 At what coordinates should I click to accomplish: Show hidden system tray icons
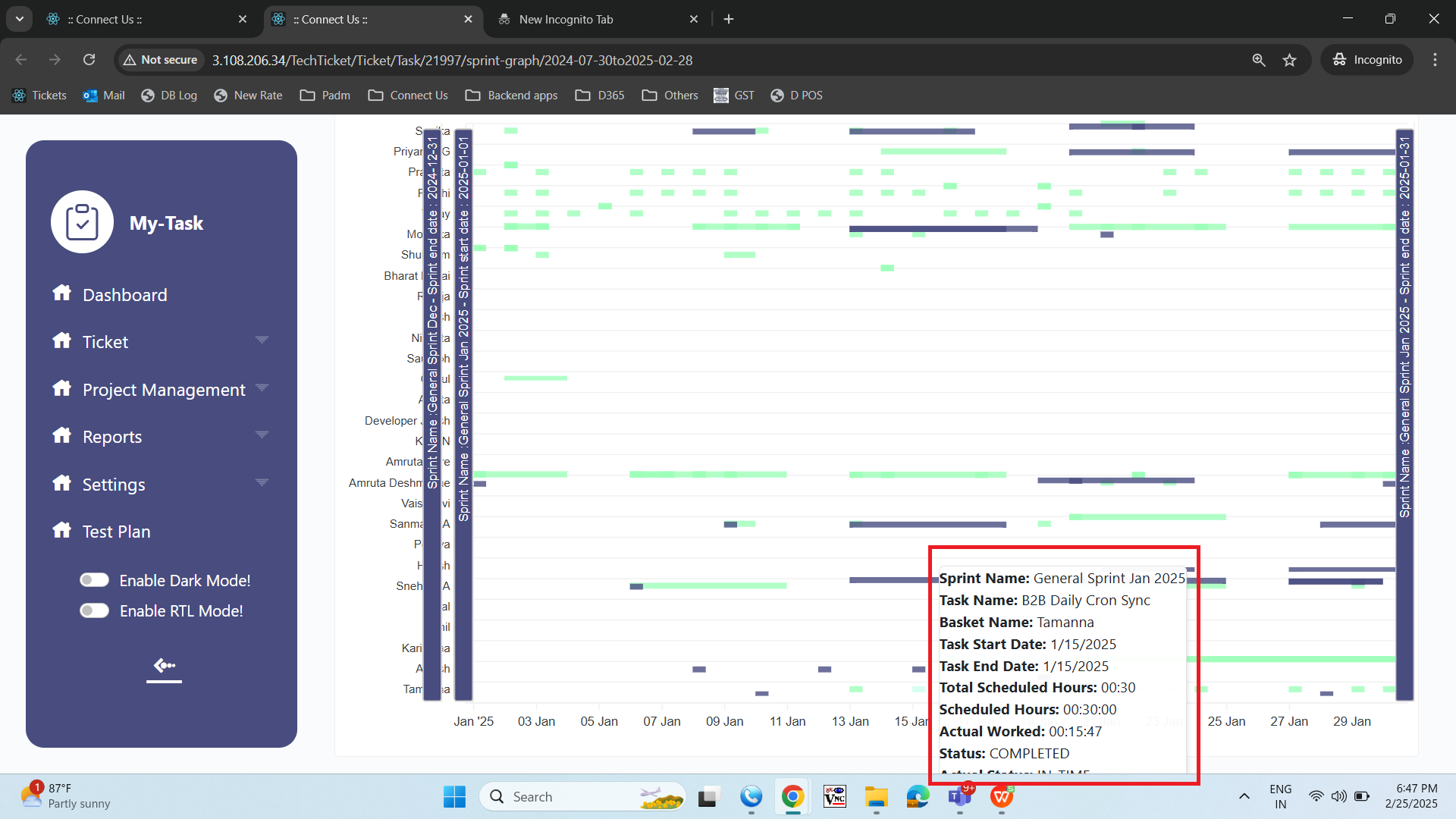pos(1244,796)
